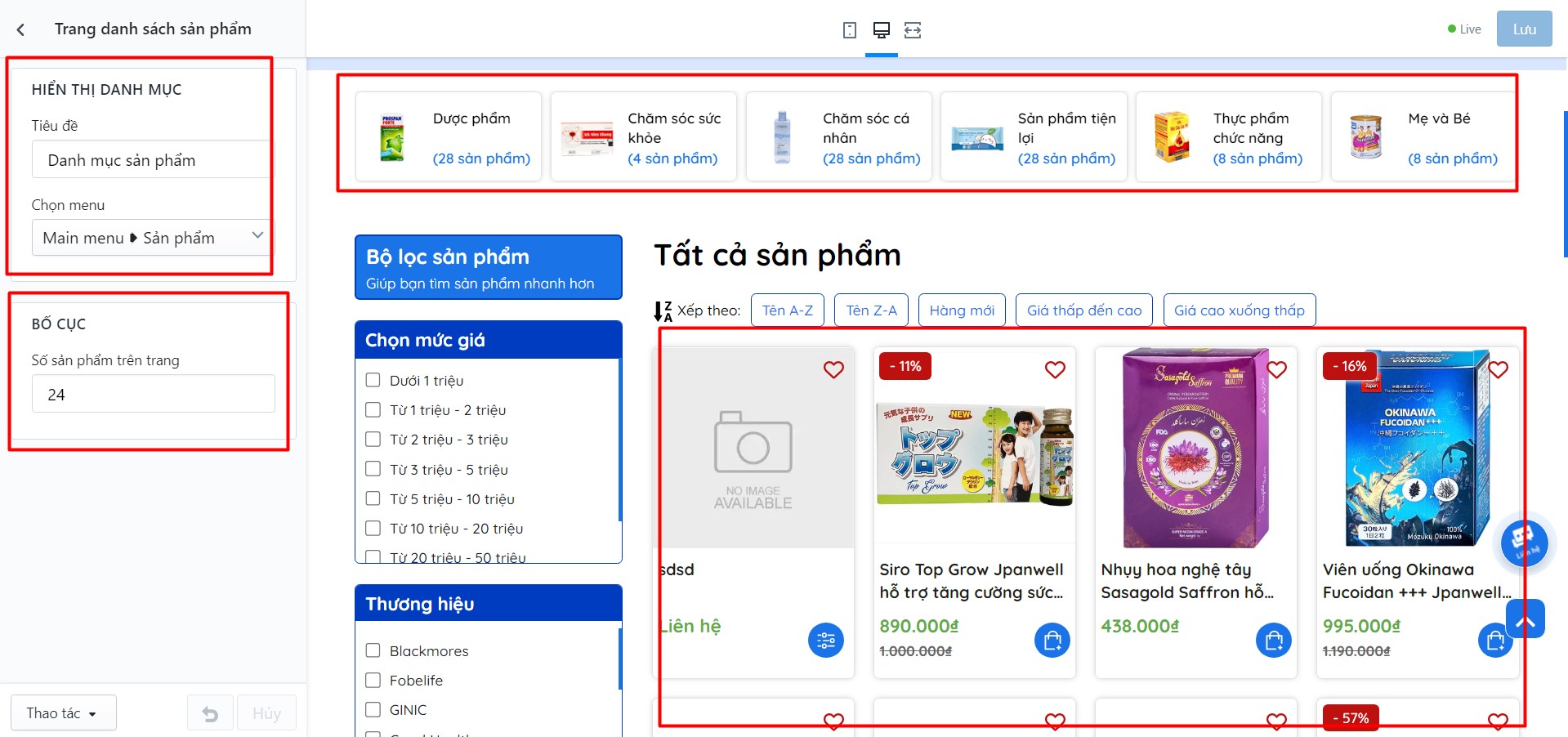The image size is (1568, 737).
Task: Check the Blackmores brand filter
Action: point(373,650)
